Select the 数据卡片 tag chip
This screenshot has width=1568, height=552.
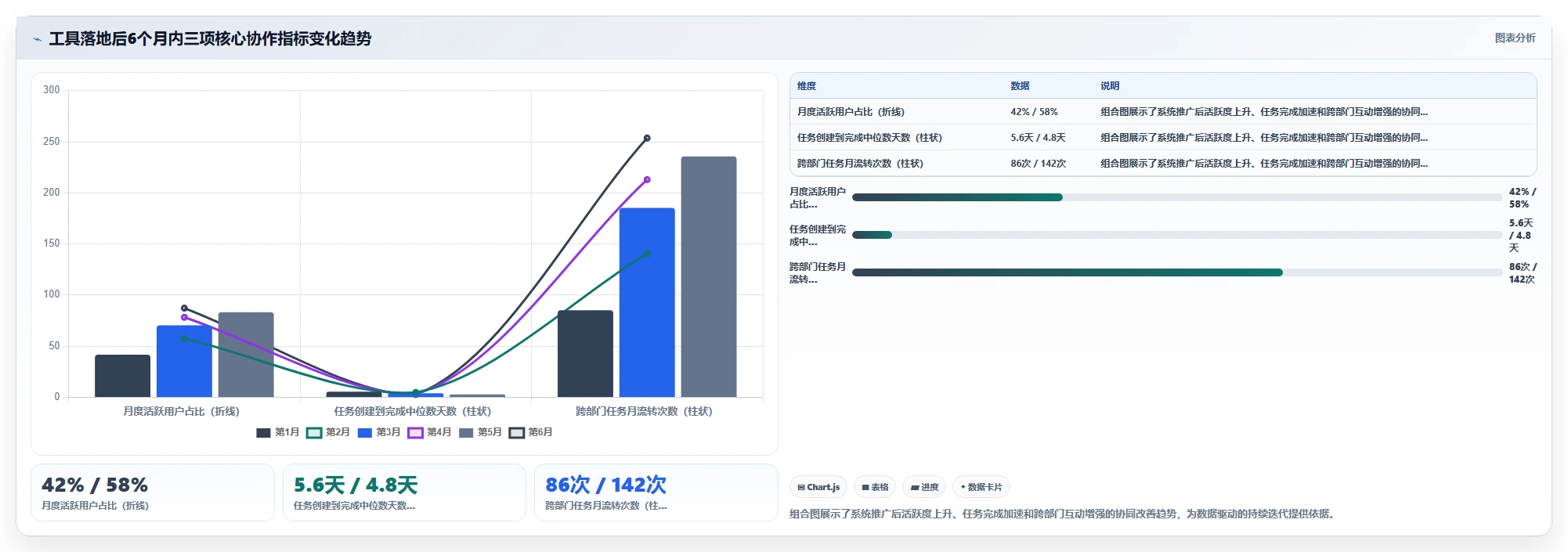click(981, 487)
